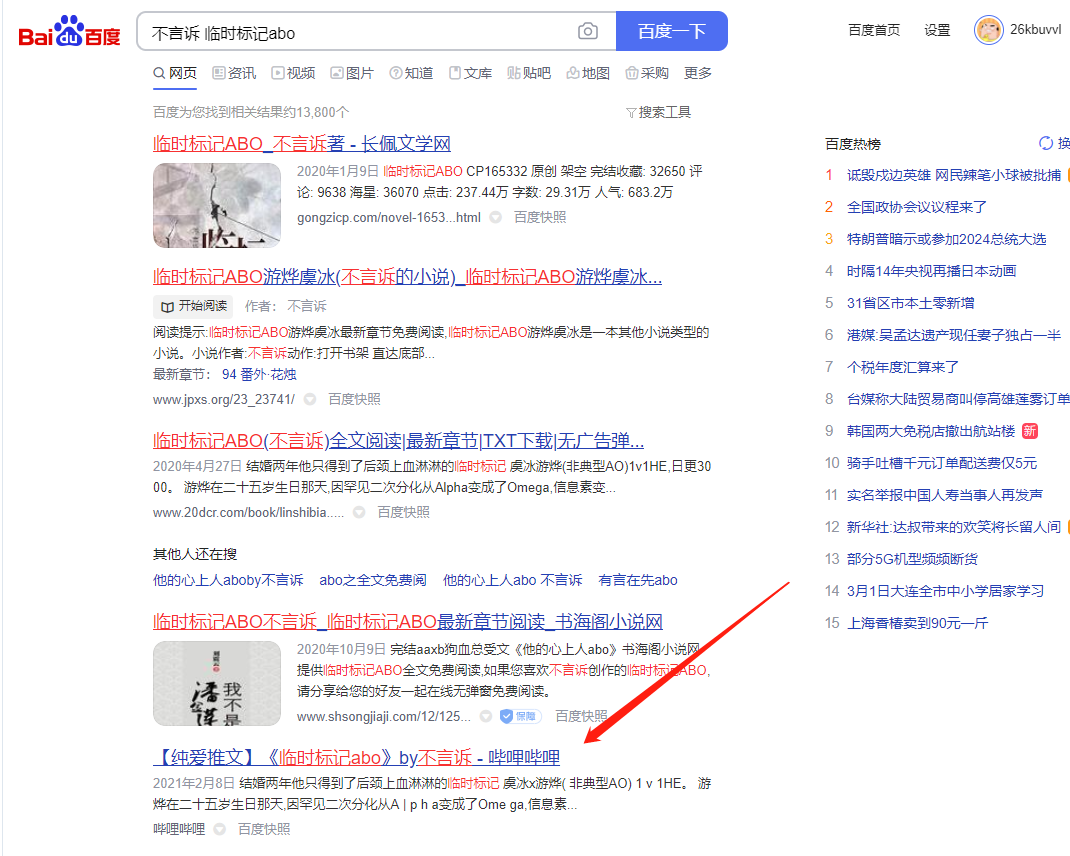The image size is (1070, 856).
Task: Switch to the 采购 tab
Action: pyautogui.click(x=647, y=73)
